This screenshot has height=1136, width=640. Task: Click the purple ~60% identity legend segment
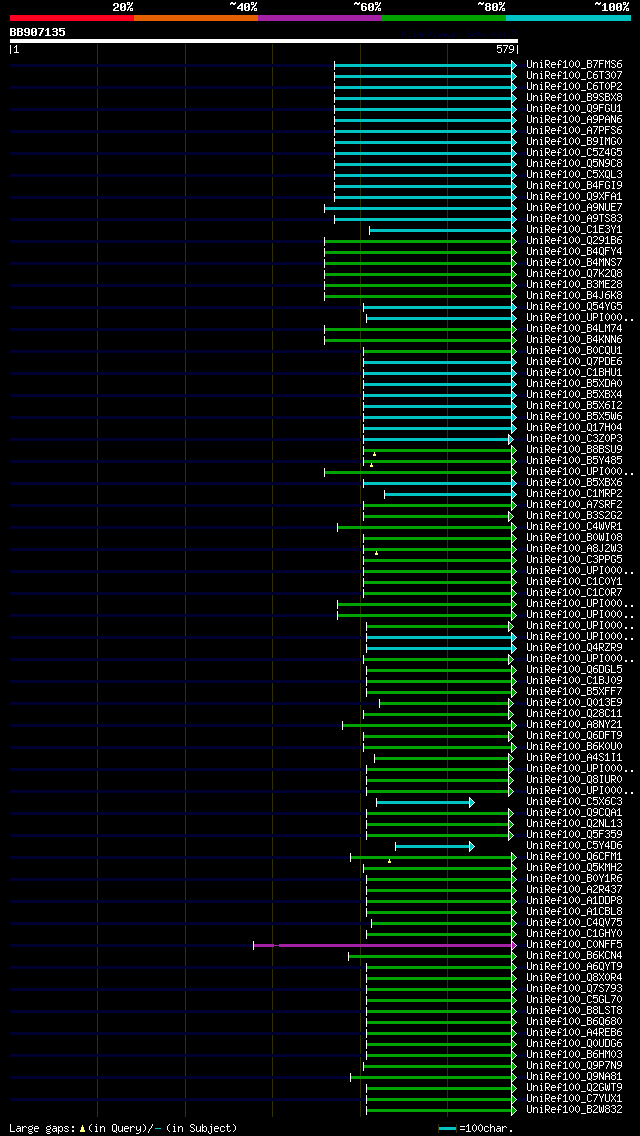[320, 17]
